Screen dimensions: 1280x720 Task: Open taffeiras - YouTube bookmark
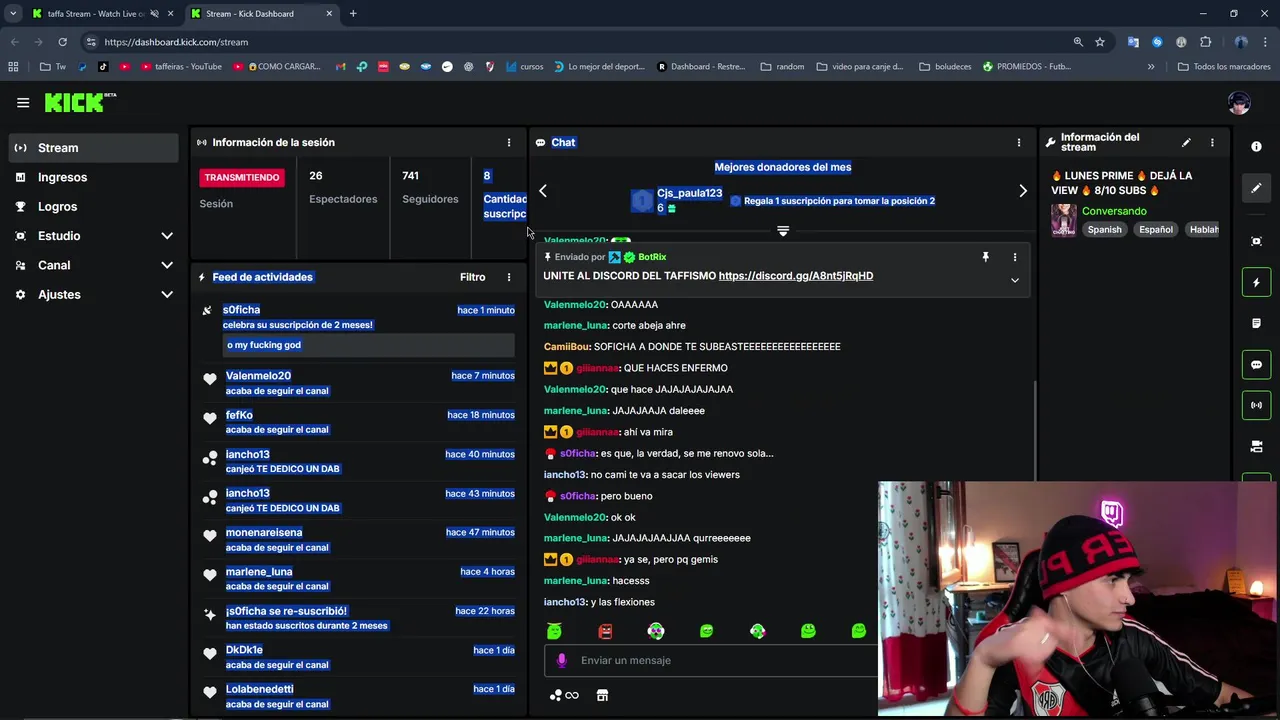coord(182,67)
